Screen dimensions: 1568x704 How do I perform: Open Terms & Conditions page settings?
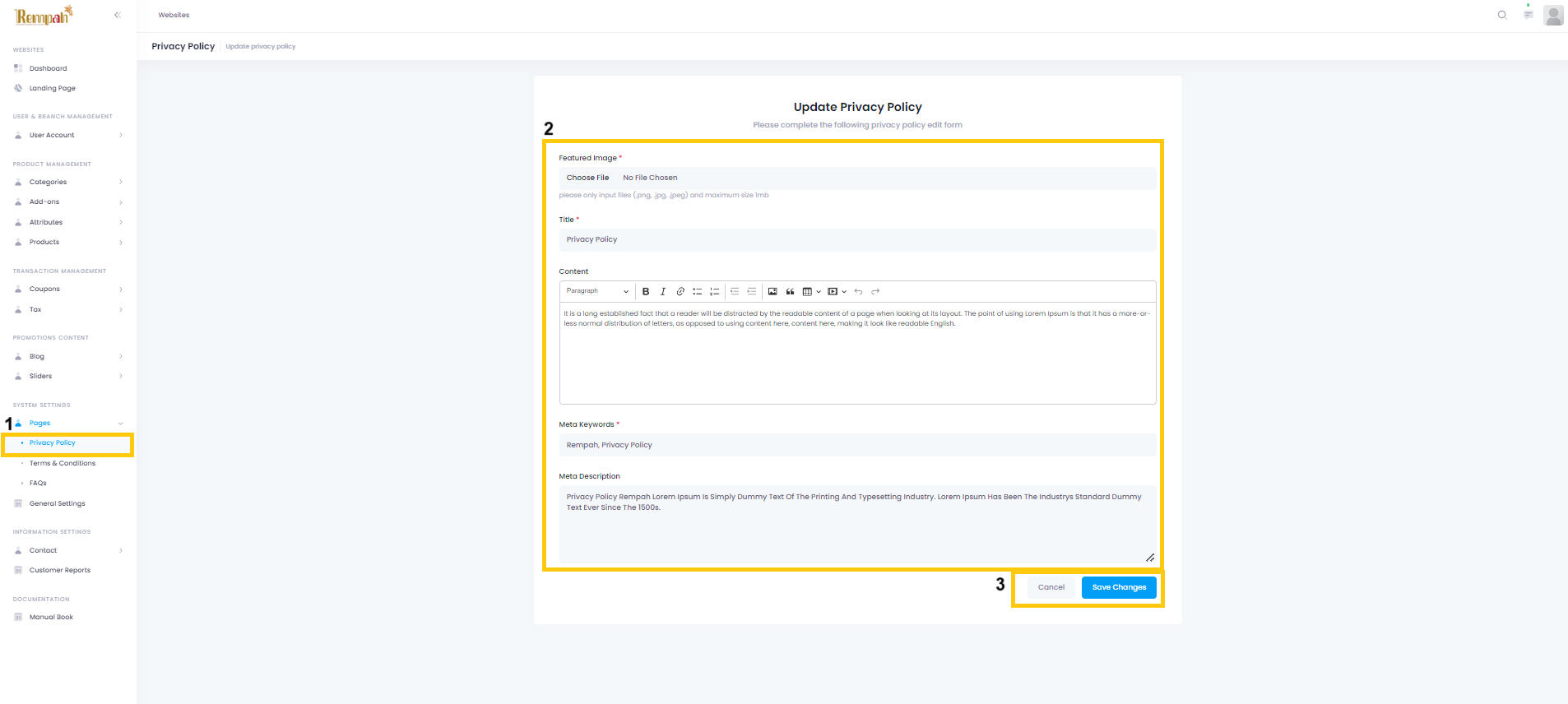click(x=63, y=464)
